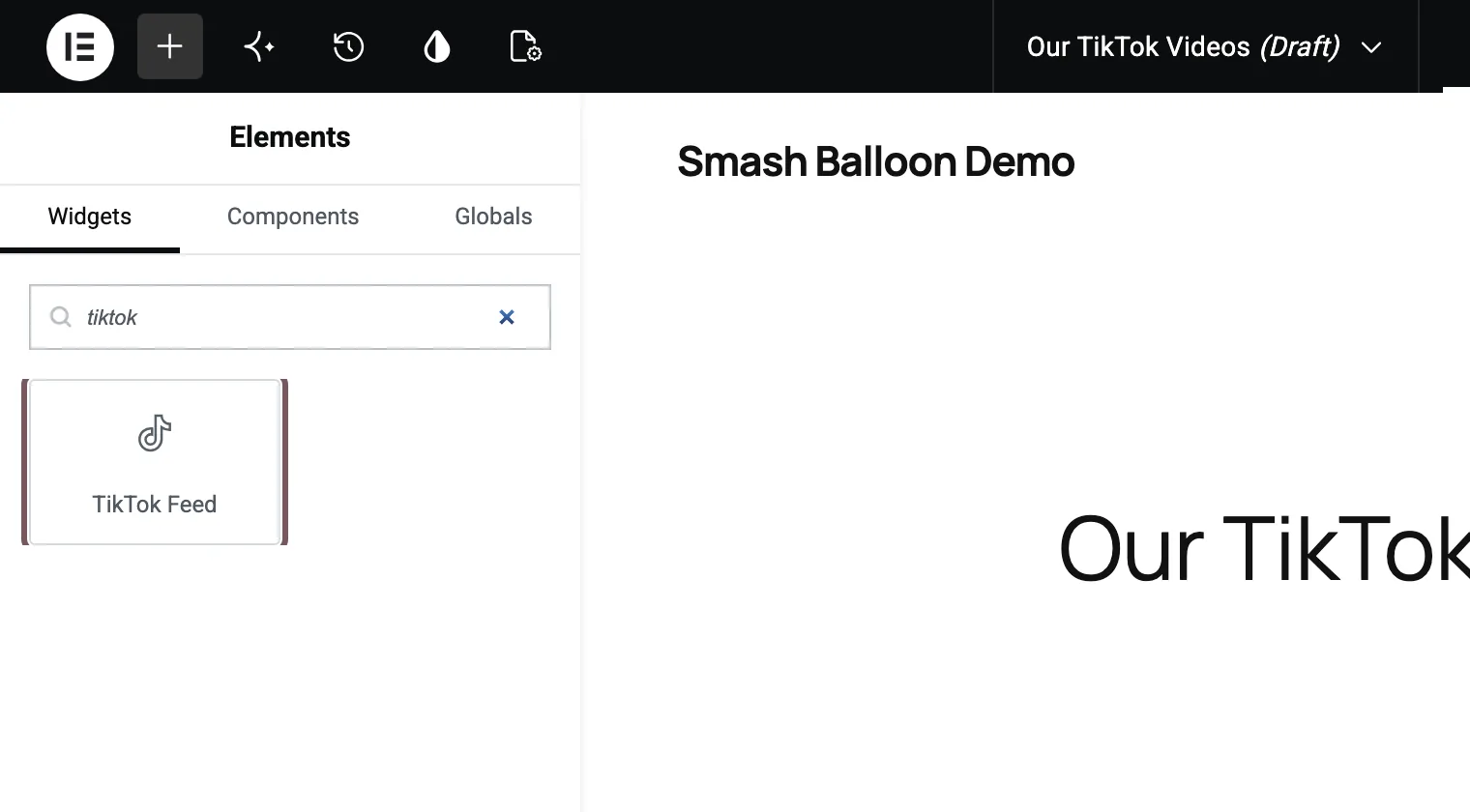
Task: Click the add element plus button
Action: coord(170,46)
